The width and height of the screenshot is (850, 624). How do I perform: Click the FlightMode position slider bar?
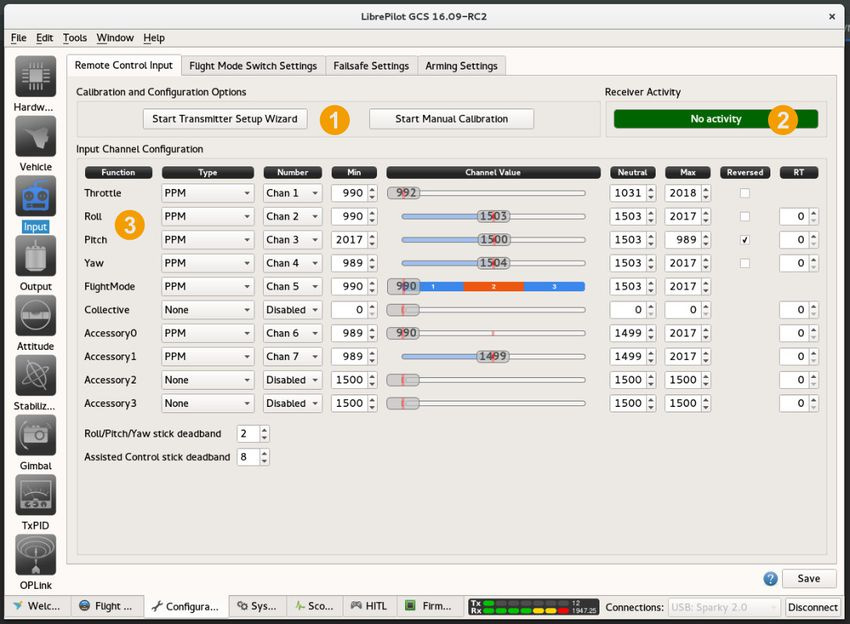(486, 286)
